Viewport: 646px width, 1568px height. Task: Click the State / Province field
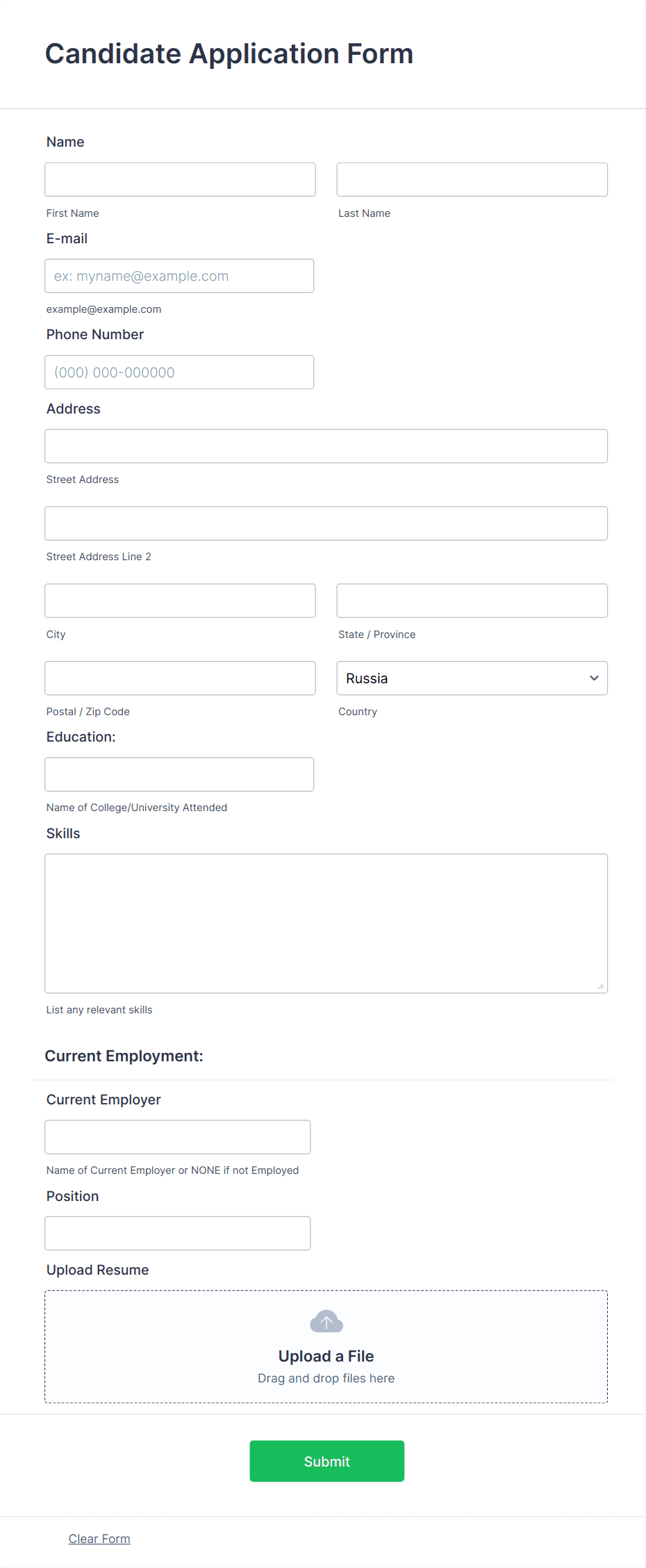pos(472,600)
